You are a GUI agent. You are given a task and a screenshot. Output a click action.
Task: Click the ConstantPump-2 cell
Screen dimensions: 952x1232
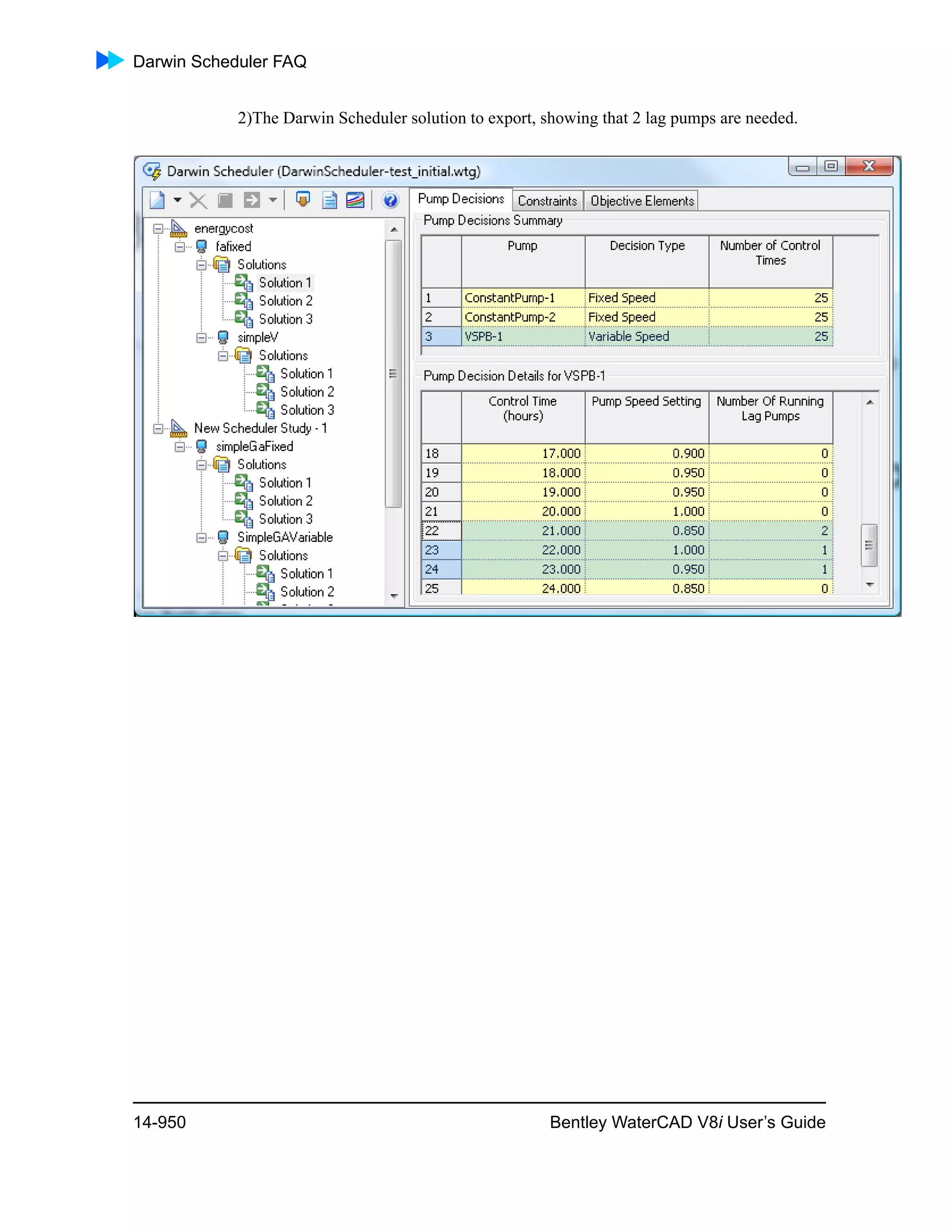tap(523, 317)
